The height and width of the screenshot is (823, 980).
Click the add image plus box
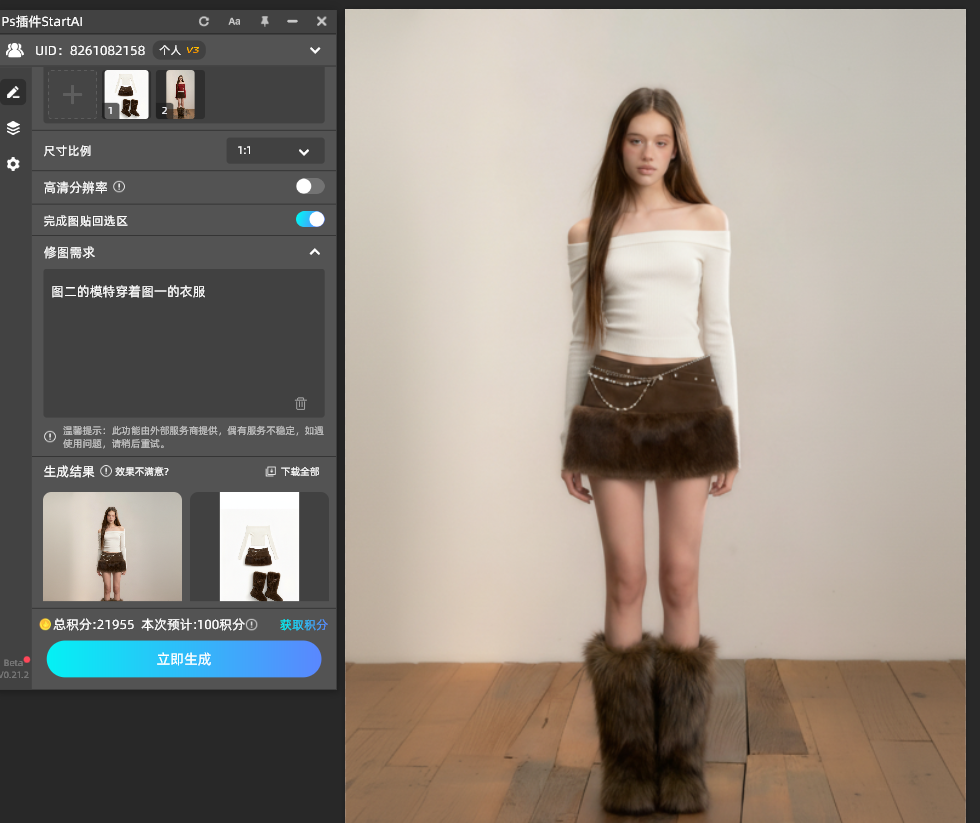click(72, 95)
